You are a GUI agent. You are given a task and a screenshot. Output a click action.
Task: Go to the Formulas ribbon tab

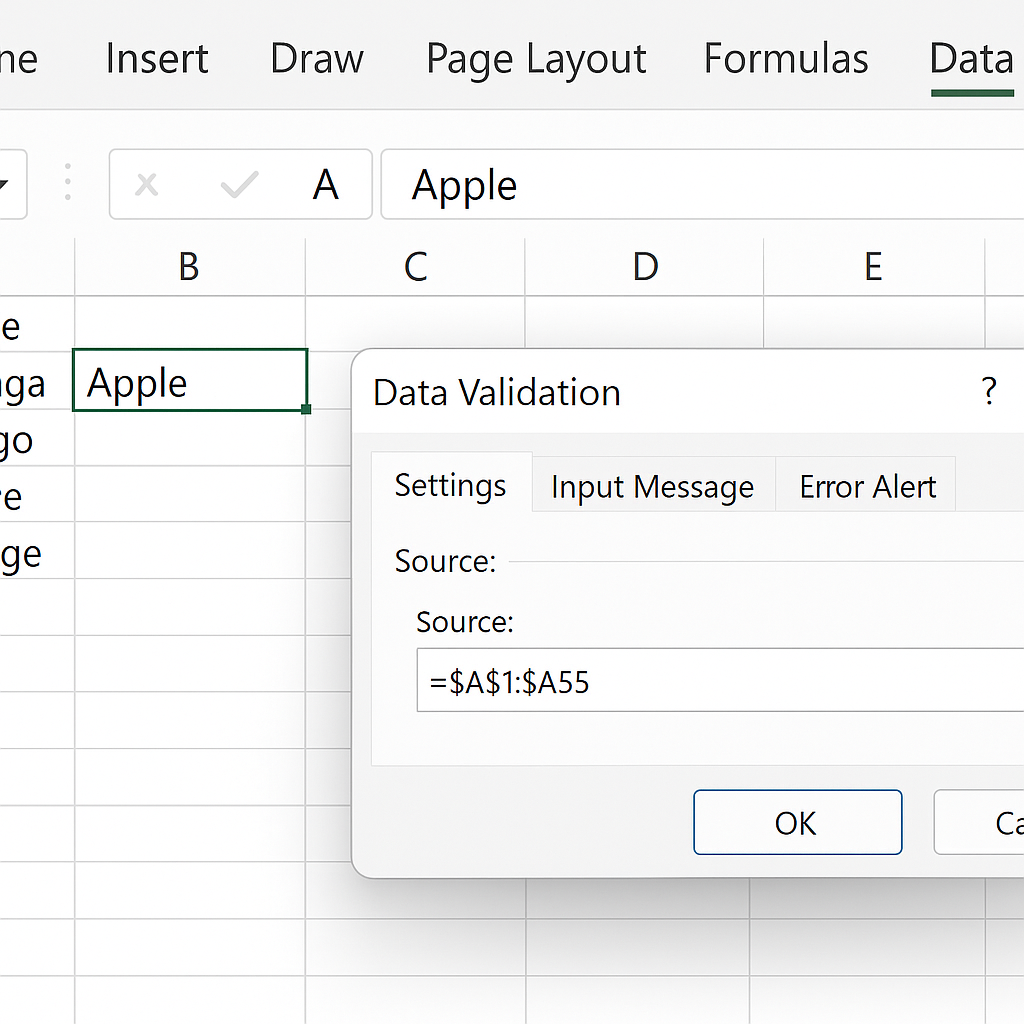(786, 59)
